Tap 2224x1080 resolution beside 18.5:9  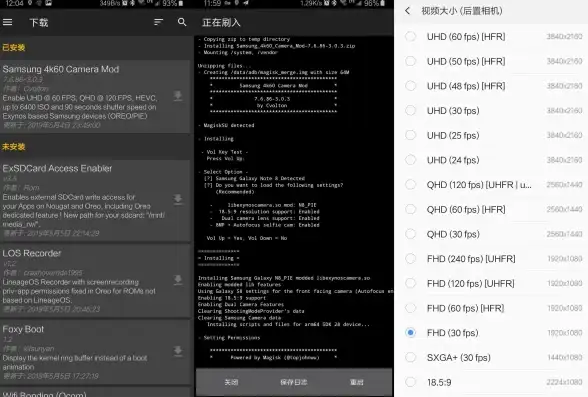coord(564,382)
